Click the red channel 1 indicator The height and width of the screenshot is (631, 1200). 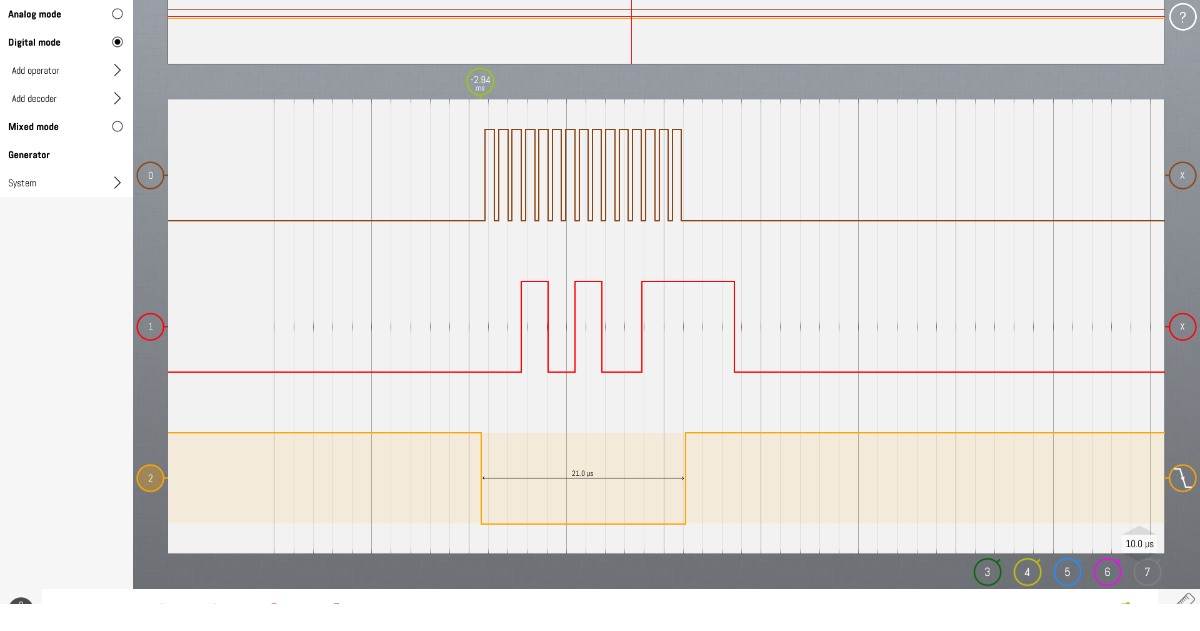(x=151, y=327)
